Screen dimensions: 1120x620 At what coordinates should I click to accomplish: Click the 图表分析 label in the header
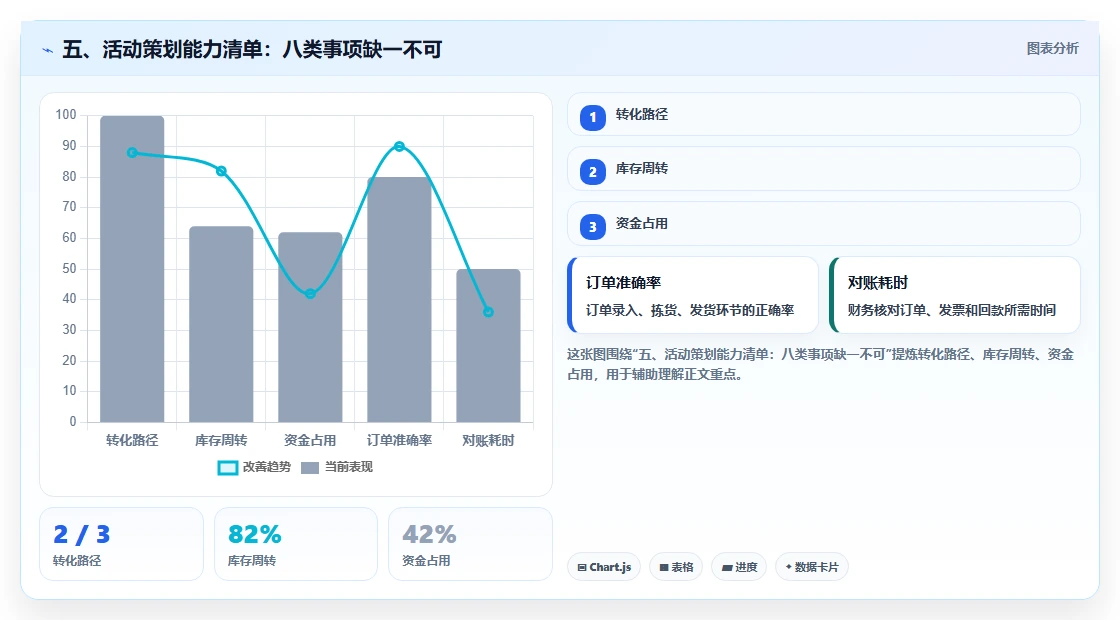click(1052, 49)
